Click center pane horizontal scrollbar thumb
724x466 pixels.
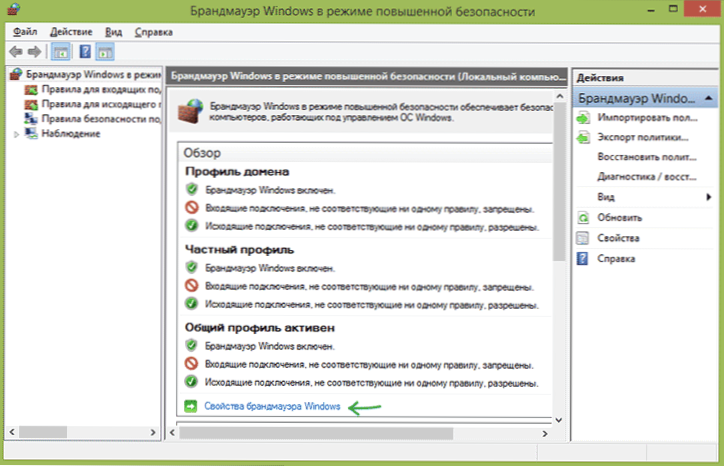[x=316, y=433]
